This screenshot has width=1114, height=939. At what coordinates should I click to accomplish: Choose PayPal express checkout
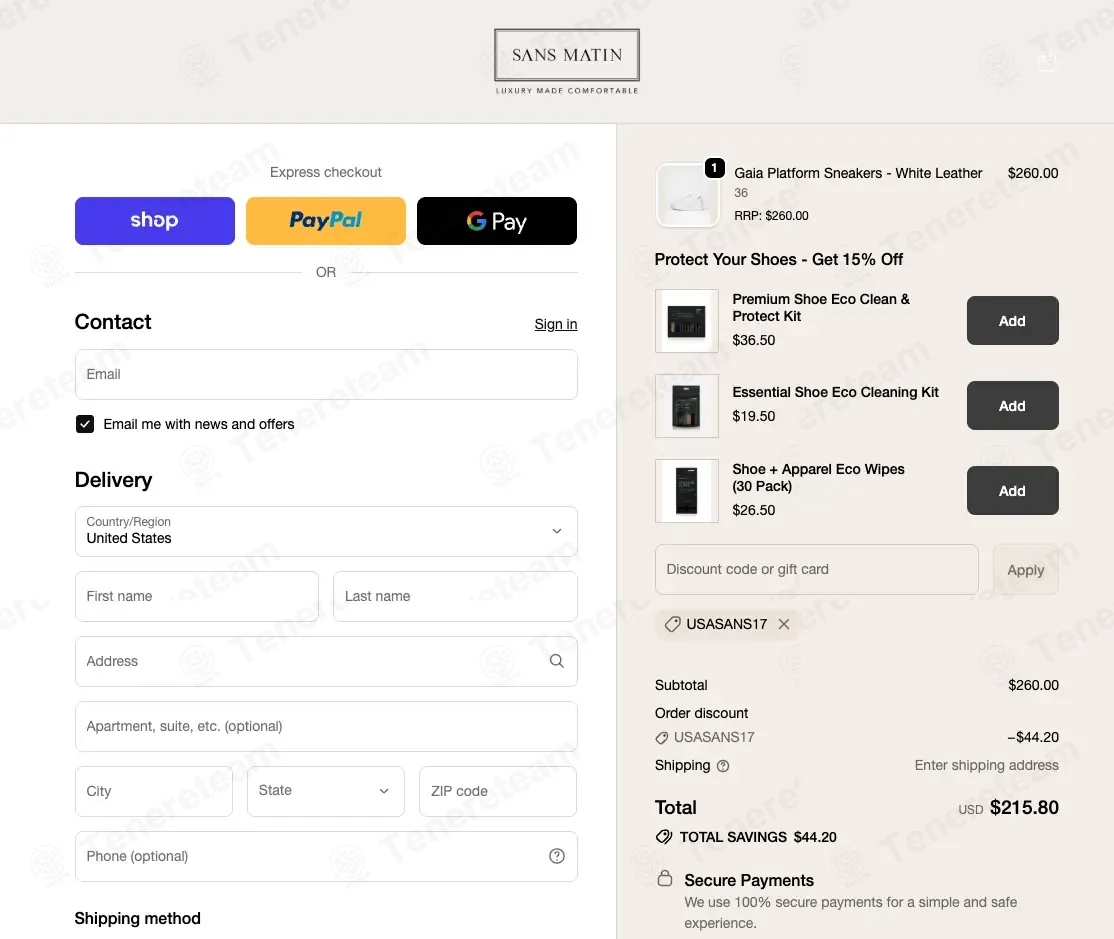326,221
